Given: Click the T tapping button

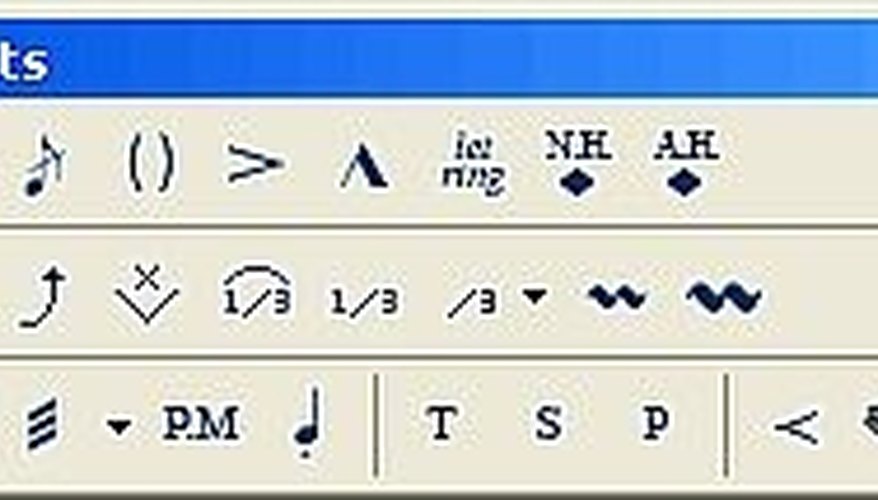Looking at the screenshot, I should (441, 424).
